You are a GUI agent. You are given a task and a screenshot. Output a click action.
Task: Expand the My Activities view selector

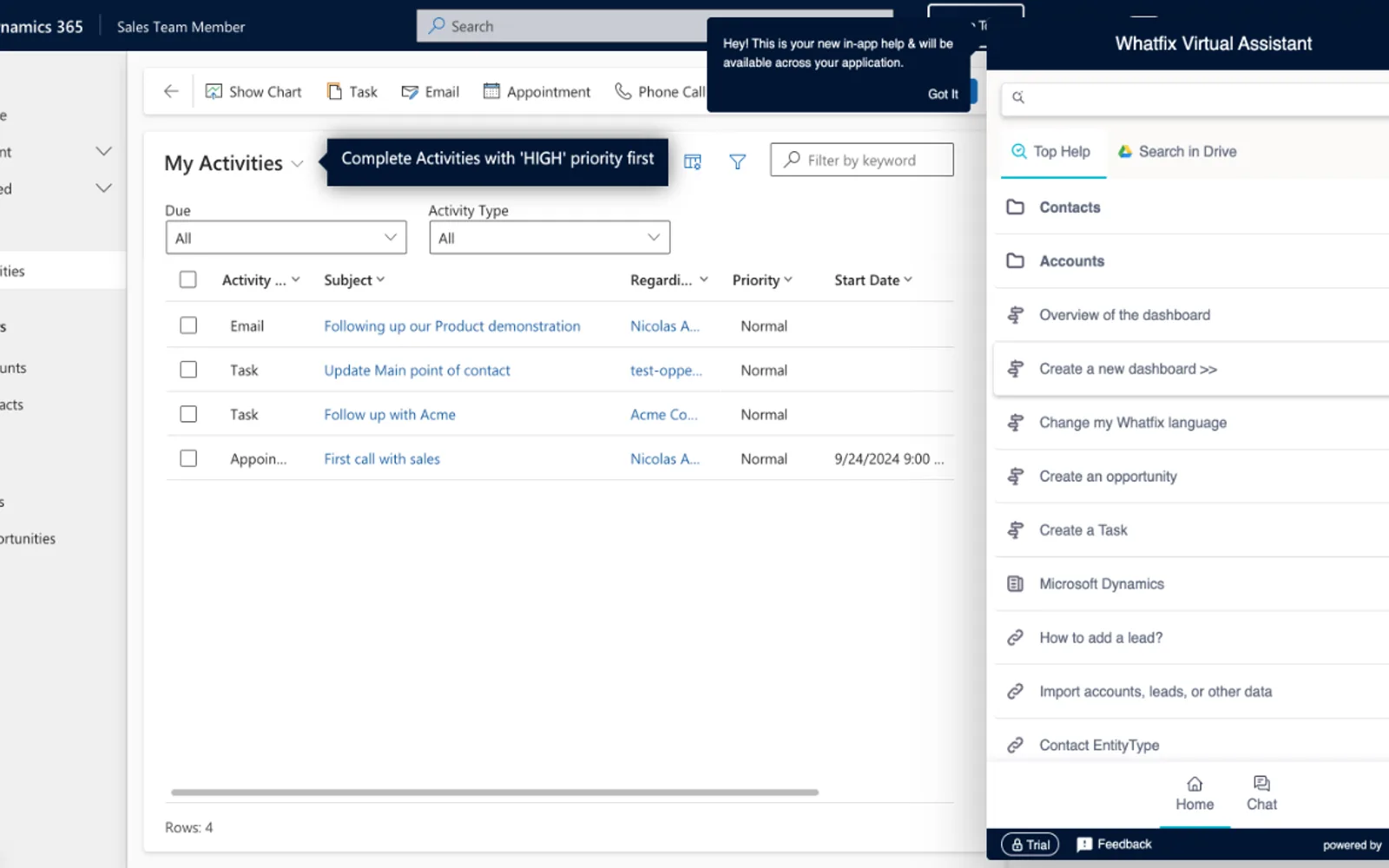(297, 163)
